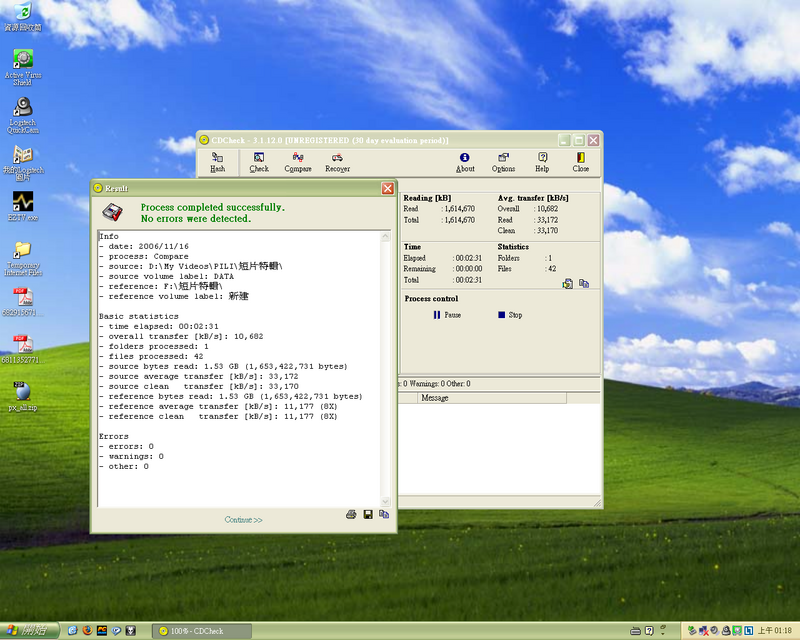Open the Windows Start menu
Viewport: 800px width, 640px height.
[29, 631]
